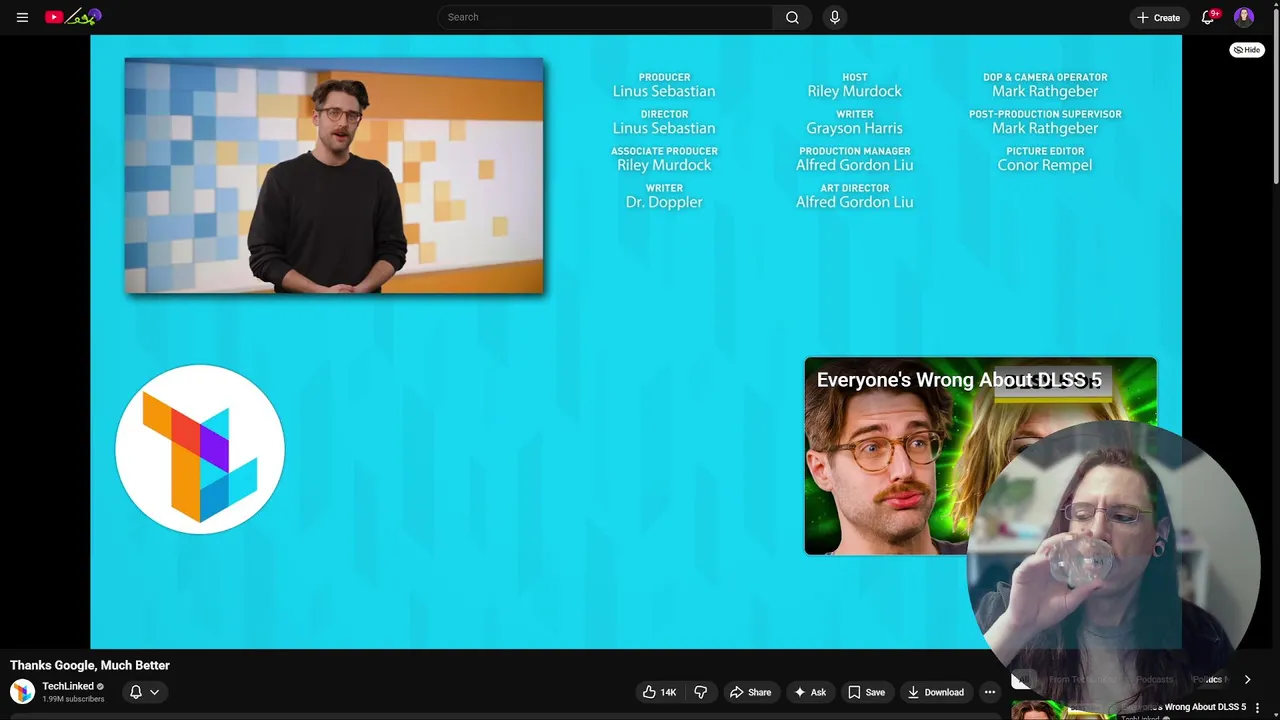
Task: Click 'Dr. Doppler' writer credit
Action: (664, 202)
